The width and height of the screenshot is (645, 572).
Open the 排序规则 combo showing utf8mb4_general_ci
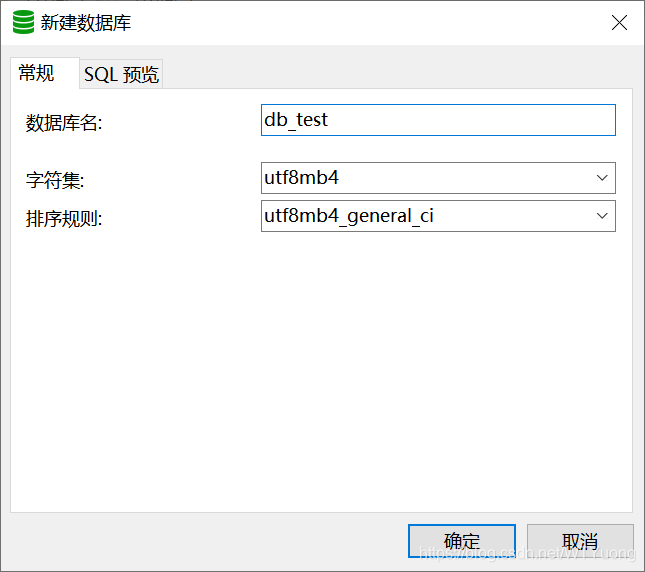point(438,216)
